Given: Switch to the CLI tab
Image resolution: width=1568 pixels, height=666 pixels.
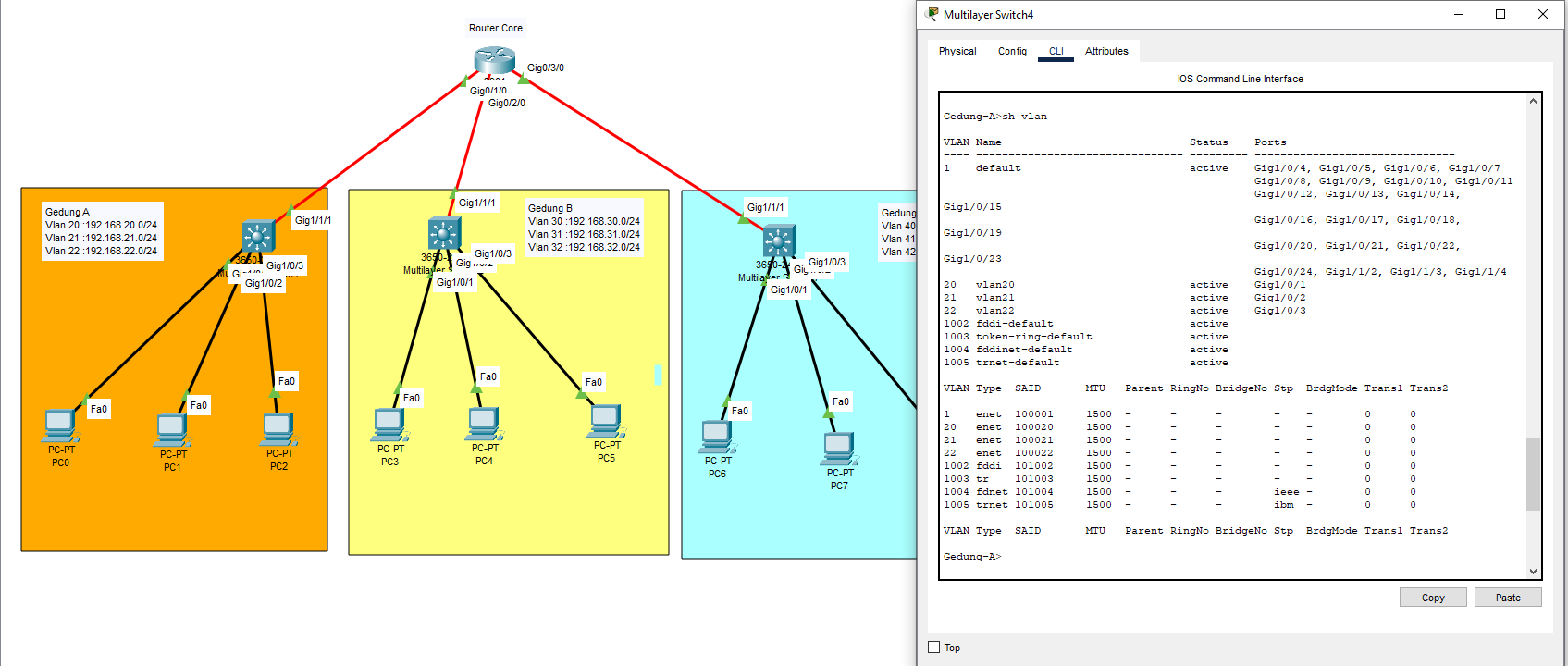Looking at the screenshot, I should pos(1056,51).
